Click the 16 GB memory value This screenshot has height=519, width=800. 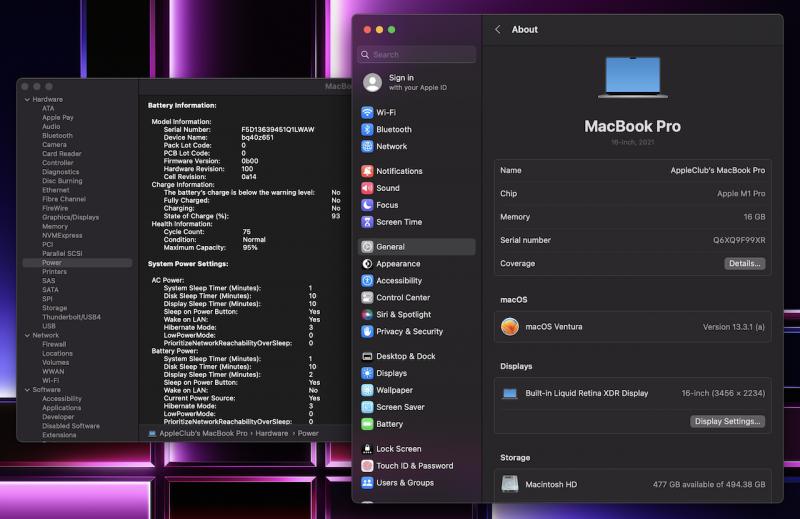pyautogui.click(x=754, y=217)
